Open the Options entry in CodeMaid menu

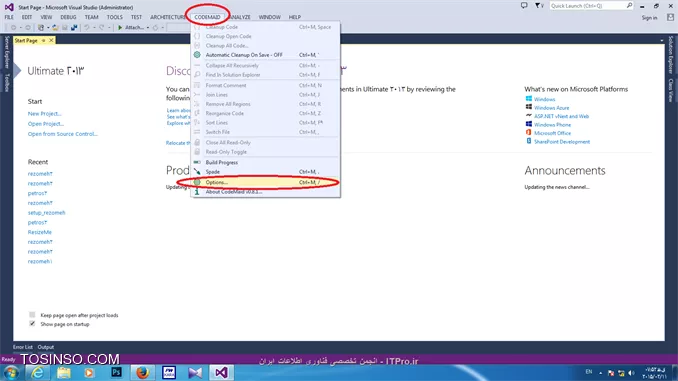(x=265, y=182)
